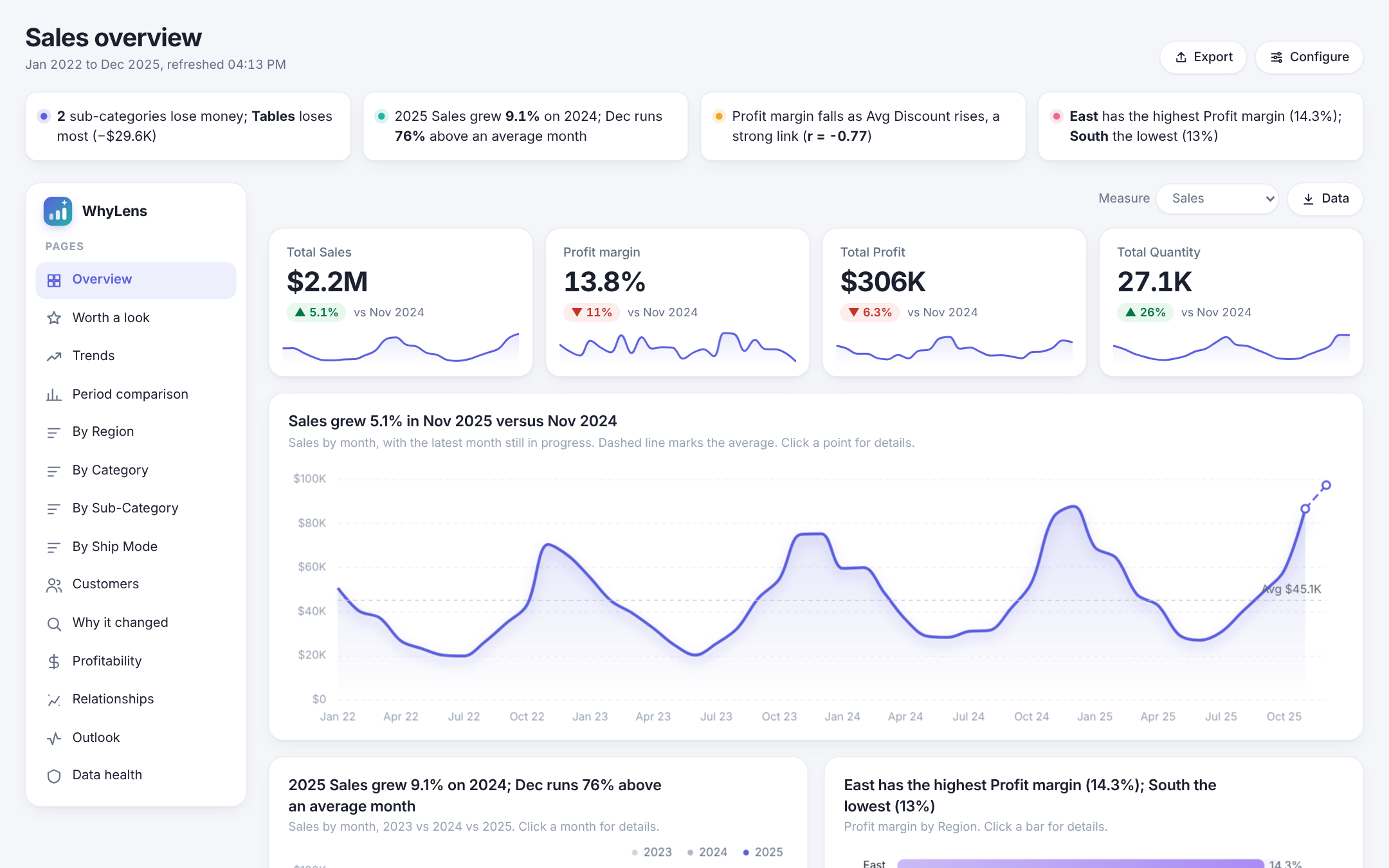Click the latest in-progress point on sales chart
Image resolution: width=1389 pixels, height=868 pixels.
[1326, 485]
